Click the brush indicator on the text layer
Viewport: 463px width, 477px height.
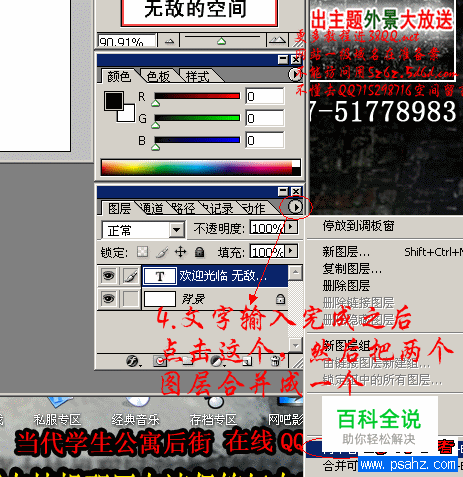tap(130, 276)
